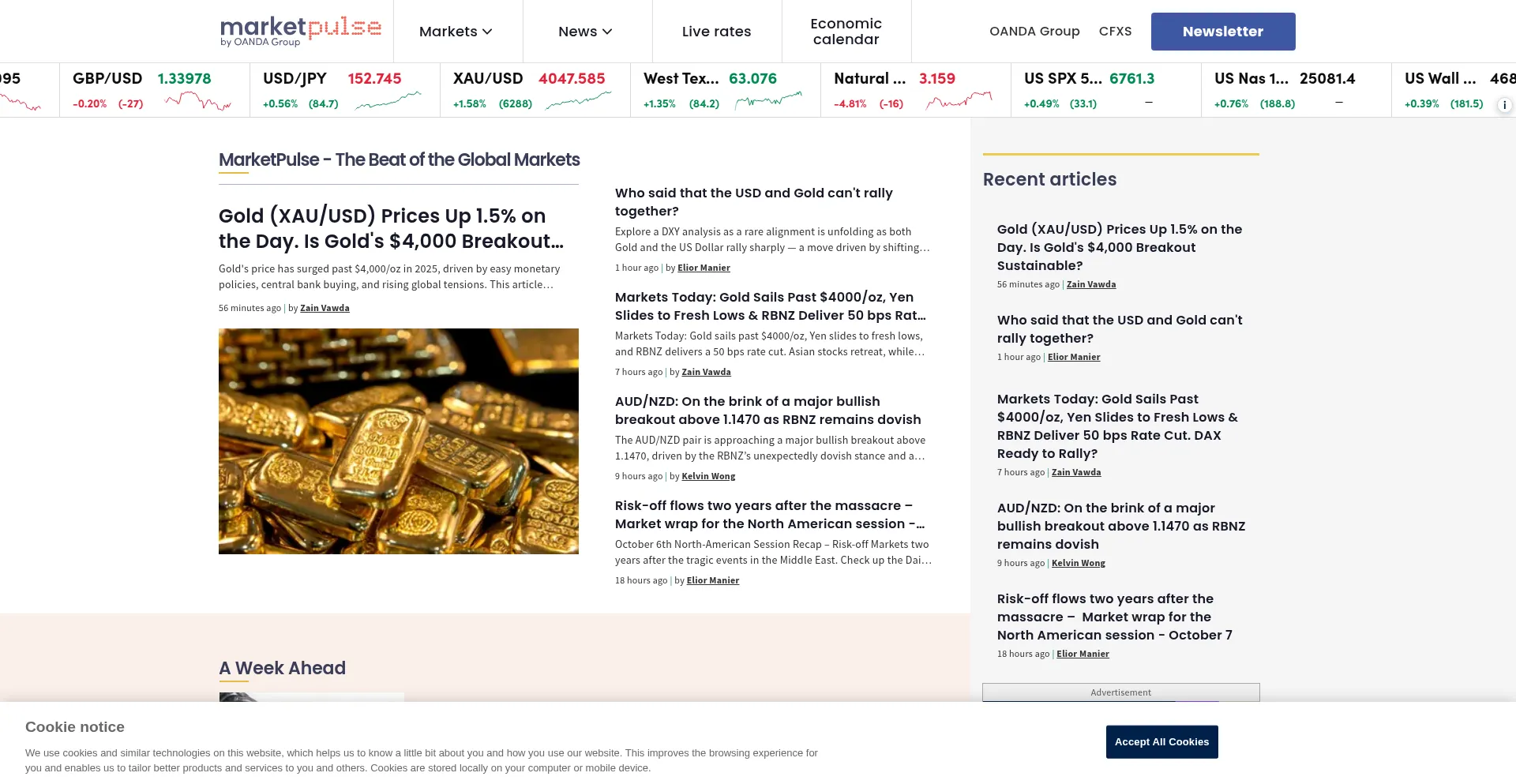Open the OANDA Group link
Viewport: 1516px width, 784px height.
click(1034, 32)
